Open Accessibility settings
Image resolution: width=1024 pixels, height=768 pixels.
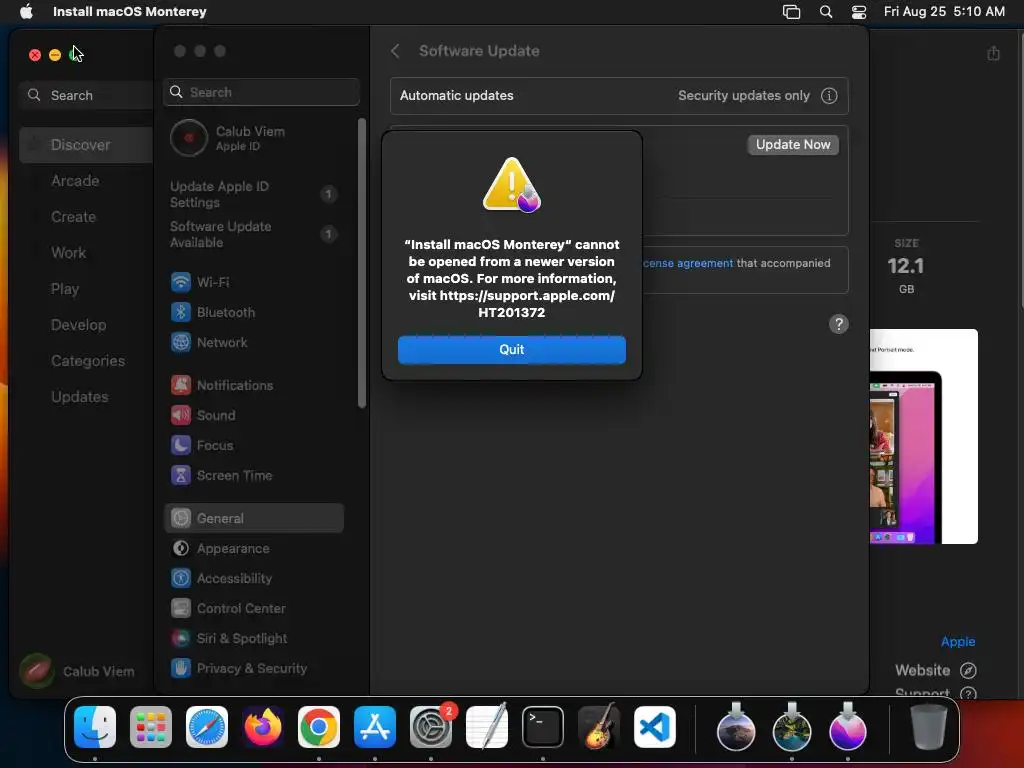[x=253, y=579]
